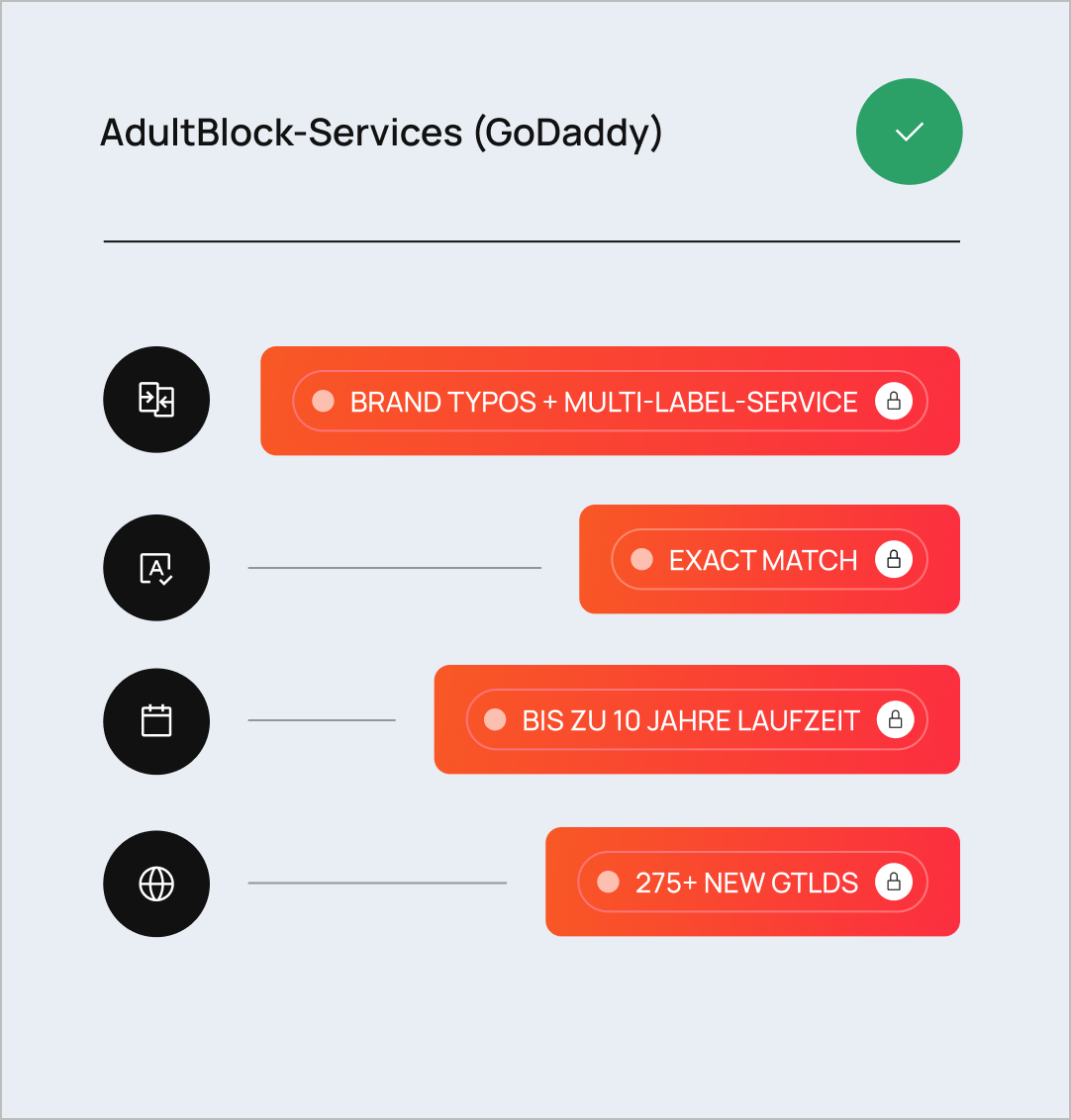This screenshot has height=1120, width=1071.
Task: Toggle dot before Exact Match label
Action: point(641,559)
